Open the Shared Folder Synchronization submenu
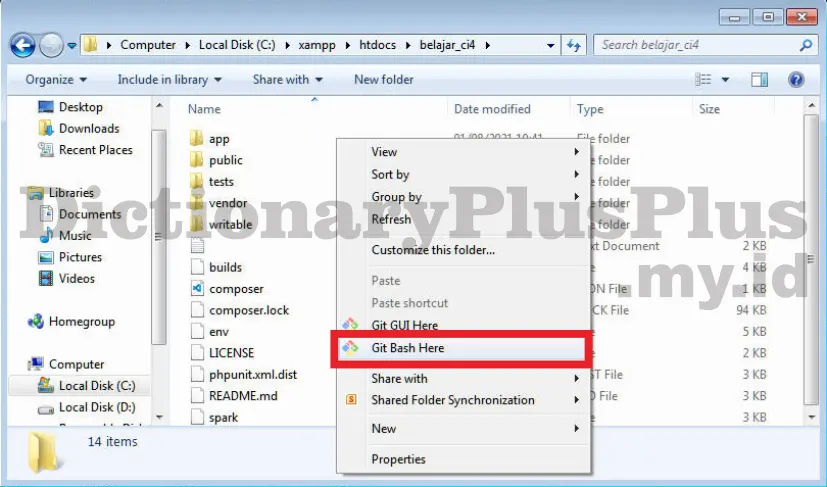The width and height of the screenshot is (827, 487). pos(463,400)
